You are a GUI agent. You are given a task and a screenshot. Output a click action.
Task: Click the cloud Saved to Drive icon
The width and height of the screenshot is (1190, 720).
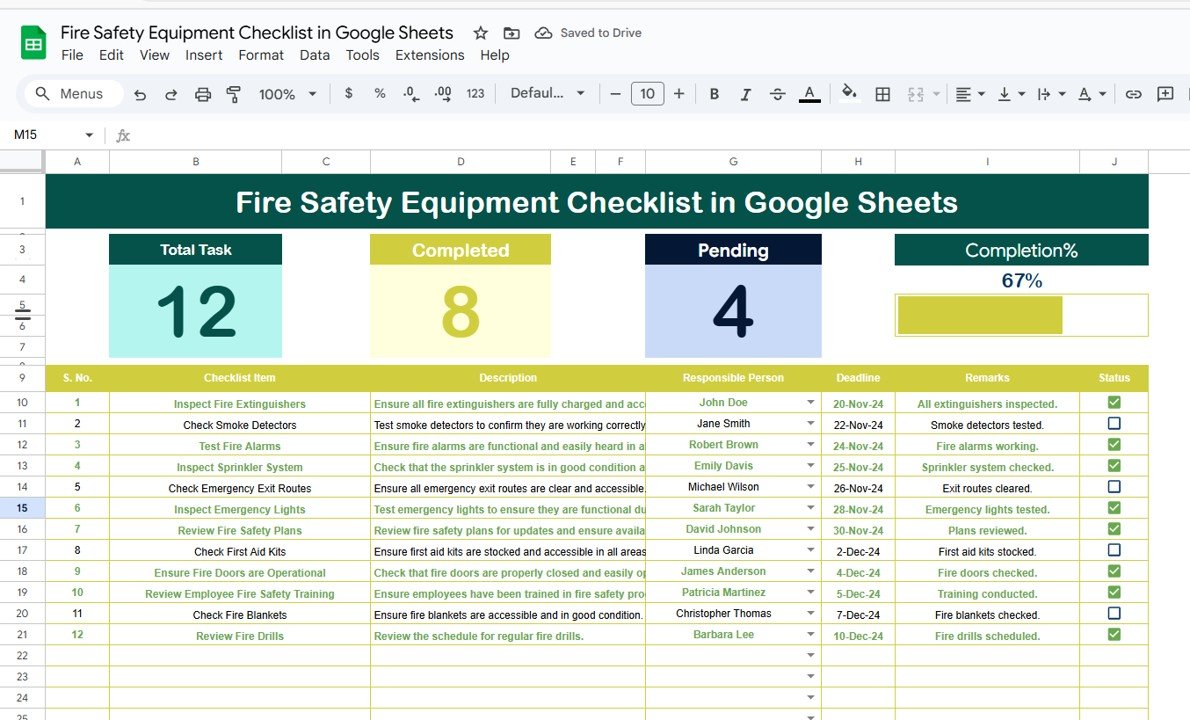point(543,33)
